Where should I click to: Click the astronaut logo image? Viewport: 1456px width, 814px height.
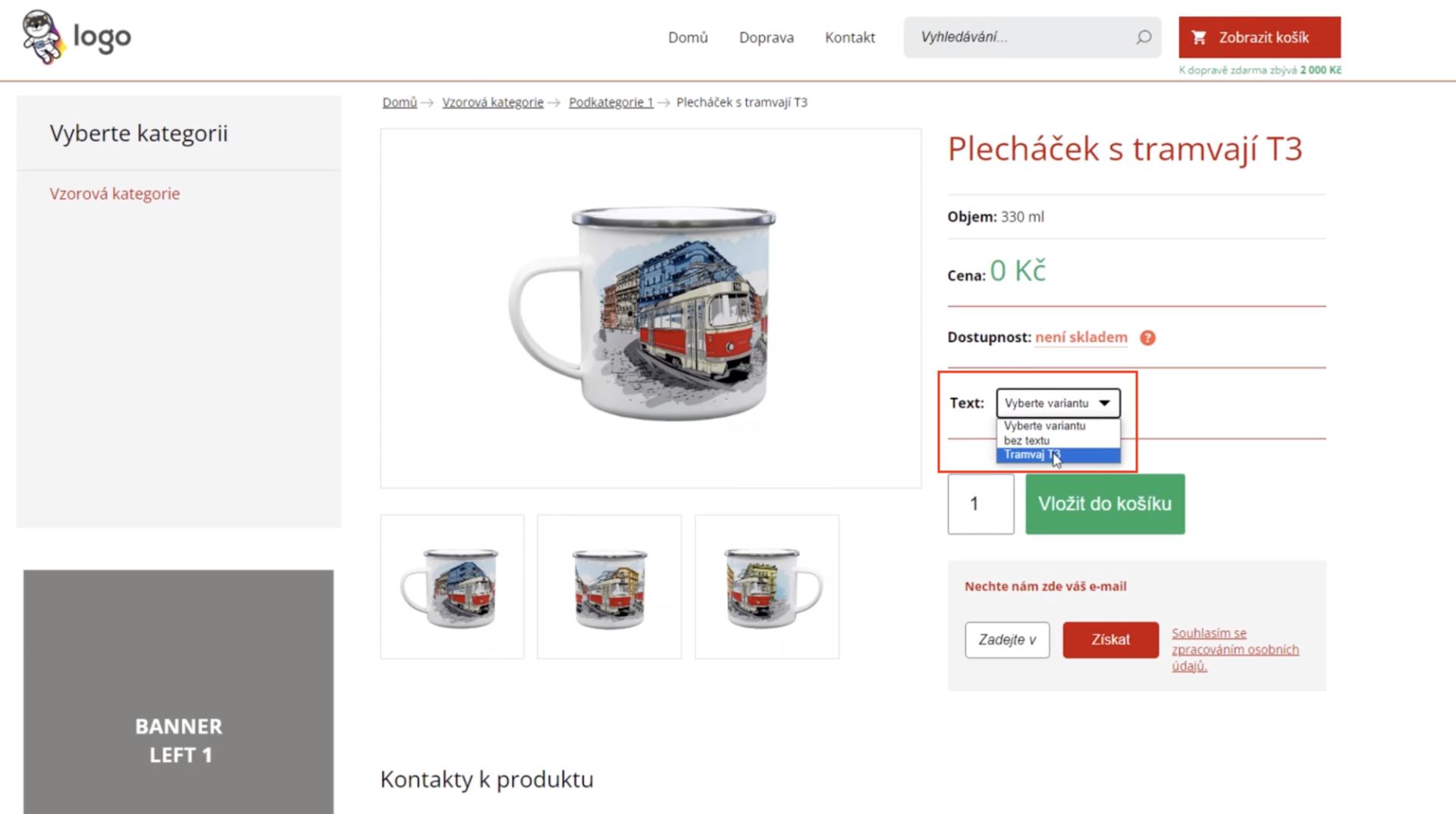point(43,36)
